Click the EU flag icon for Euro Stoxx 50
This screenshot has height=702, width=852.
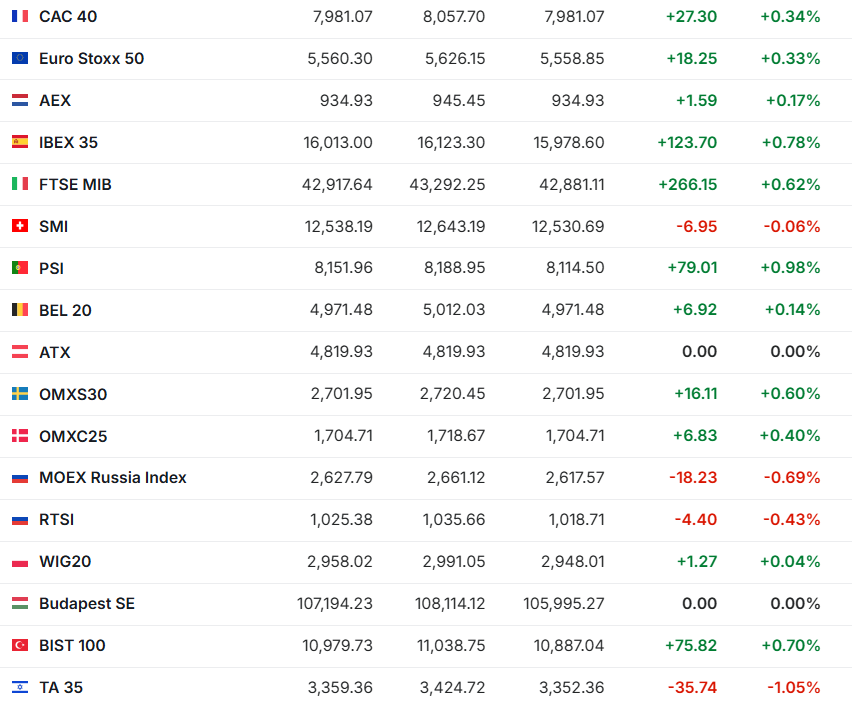tap(20, 59)
